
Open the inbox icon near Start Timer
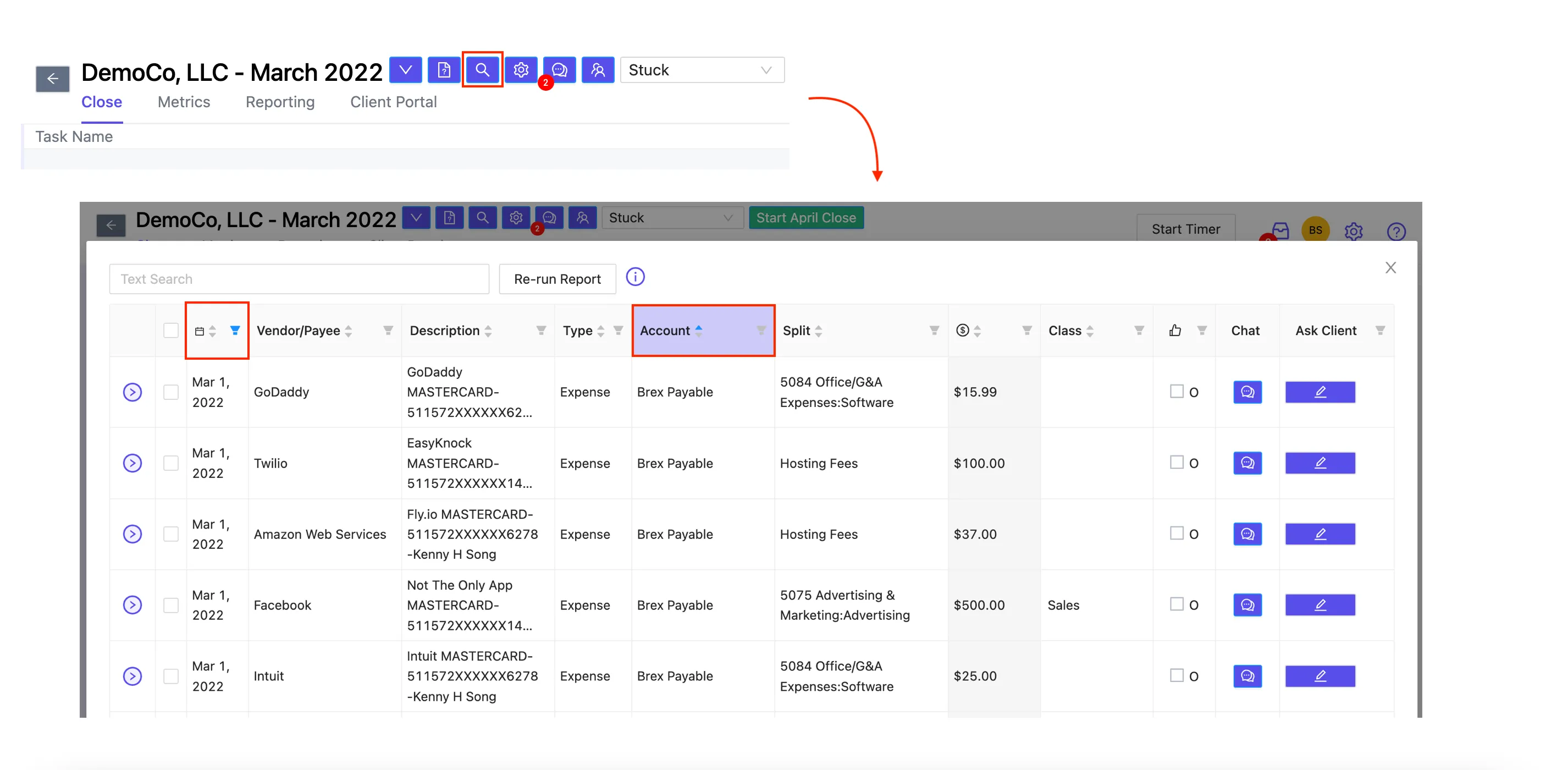click(1280, 230)
